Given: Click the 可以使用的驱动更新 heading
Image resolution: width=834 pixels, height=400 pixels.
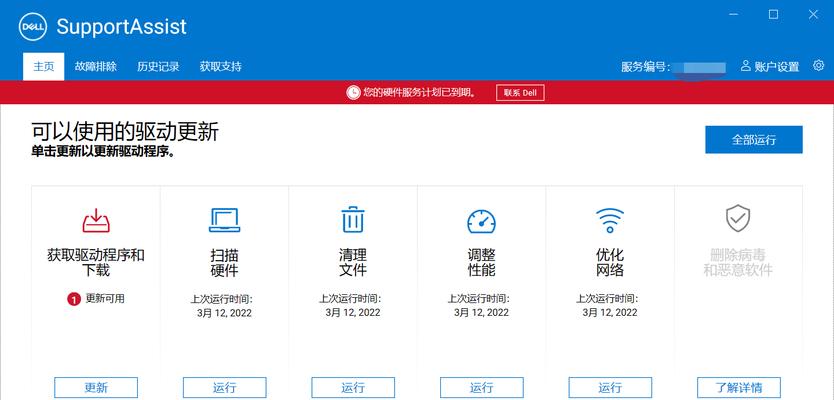Looking at the screenshot, I should click(x=125, y=132).
